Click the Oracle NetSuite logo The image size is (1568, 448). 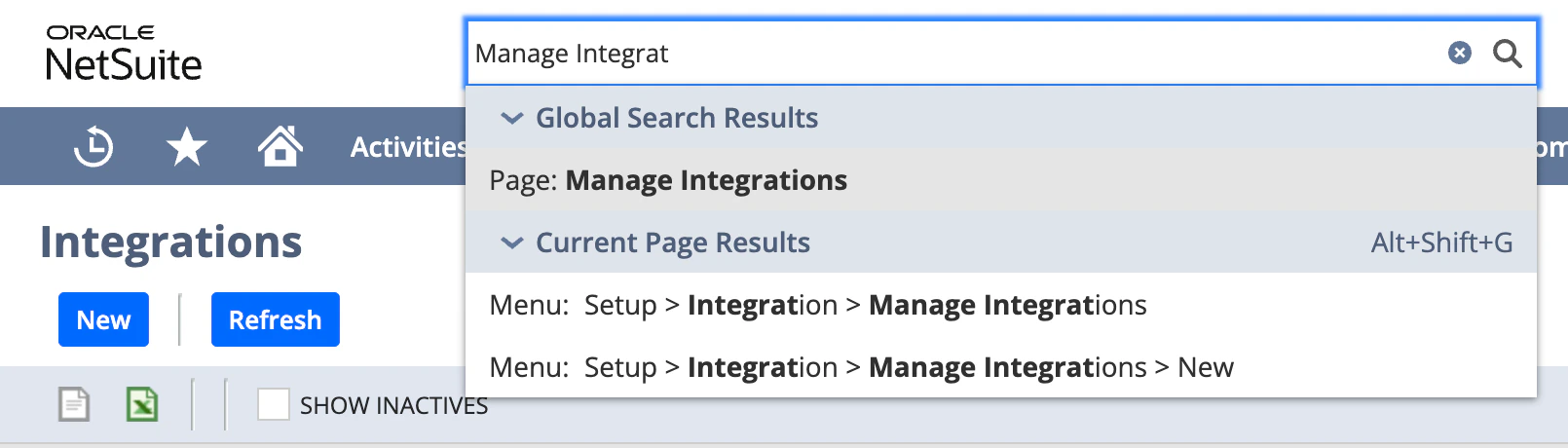click(124, 53)
